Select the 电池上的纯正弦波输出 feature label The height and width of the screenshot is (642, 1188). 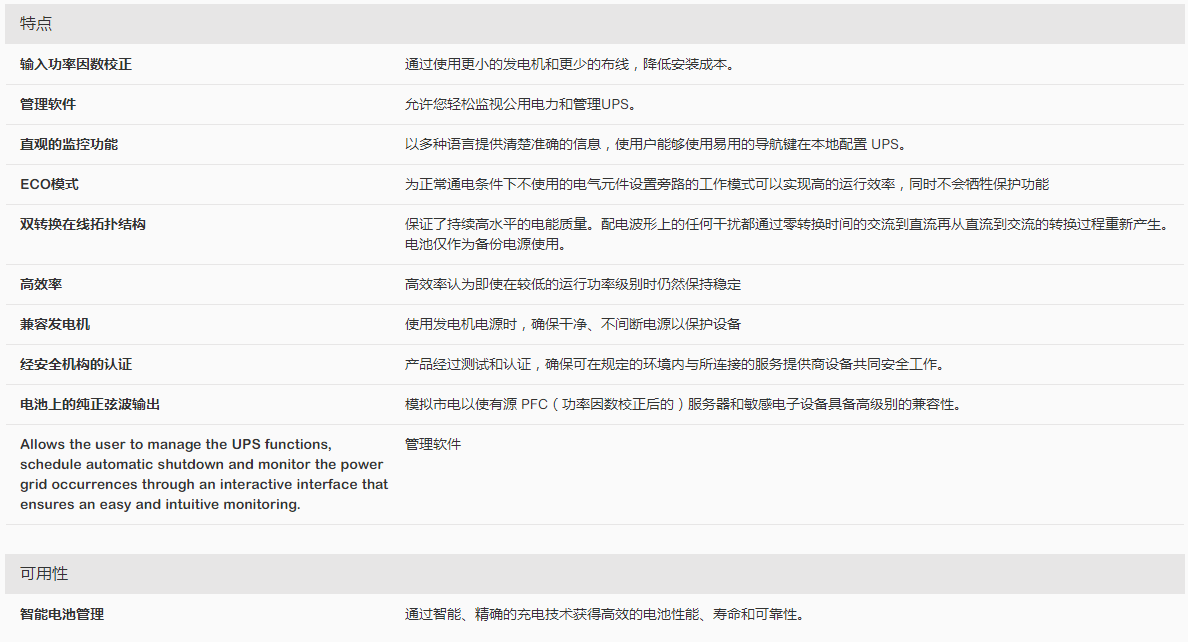click(90, 404)
